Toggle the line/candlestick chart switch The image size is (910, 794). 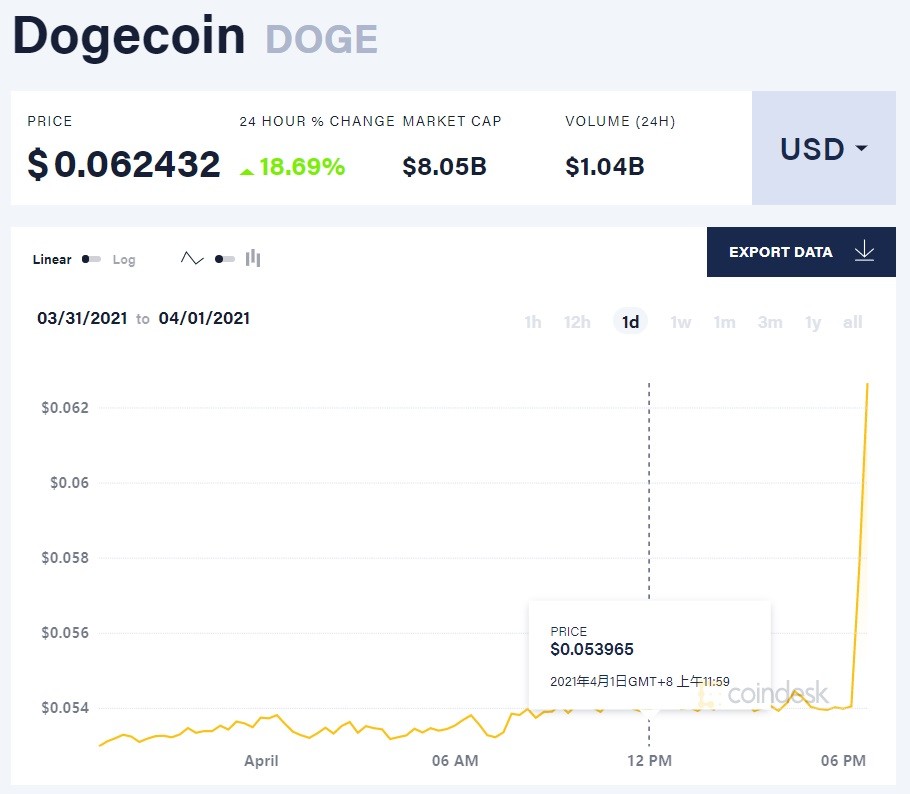point(225,259)
